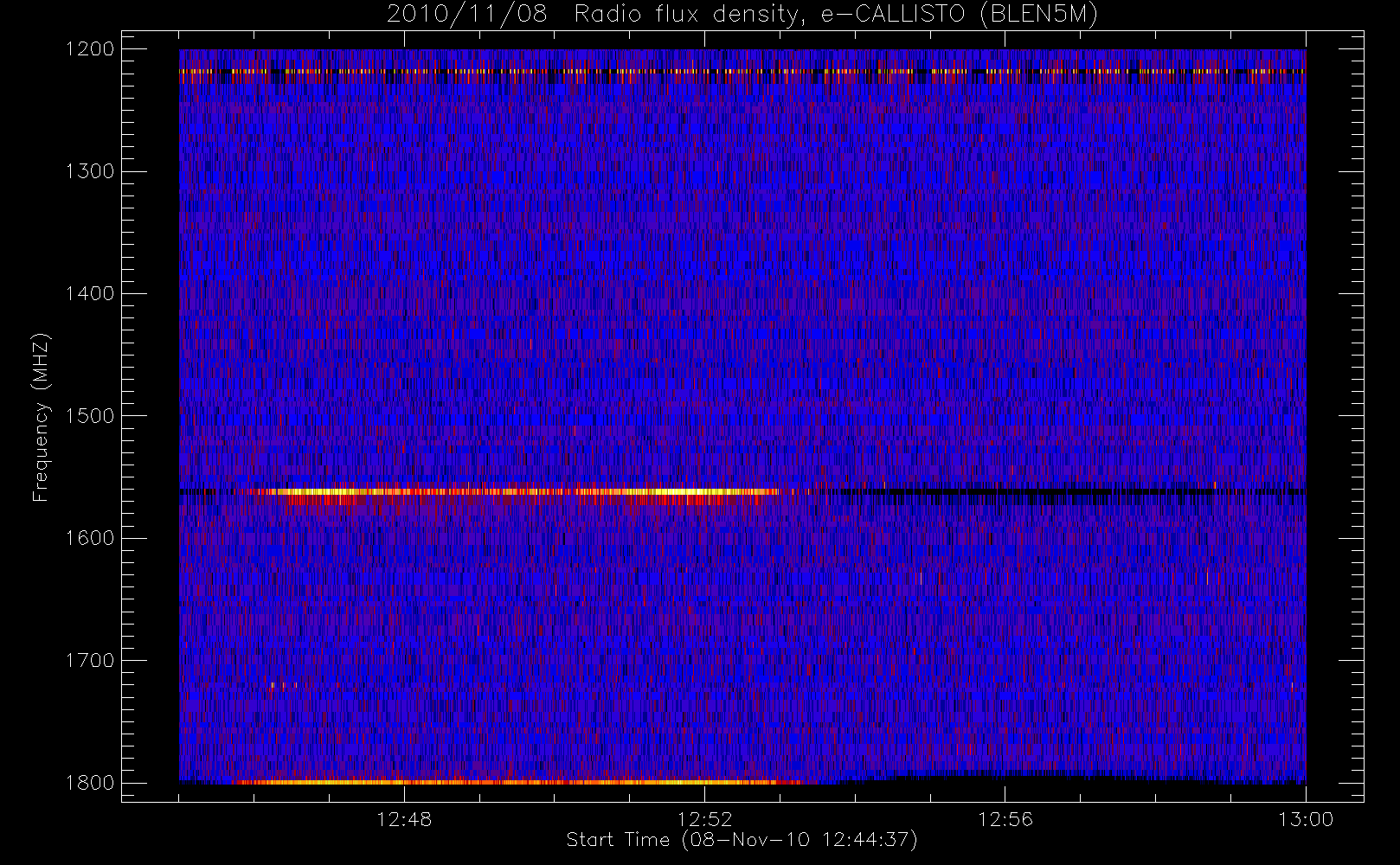Screen dimensions: 1400x865
Task: Click the bright yellow emission band near 1560 MHz
Action: click(x=519, y=491)
